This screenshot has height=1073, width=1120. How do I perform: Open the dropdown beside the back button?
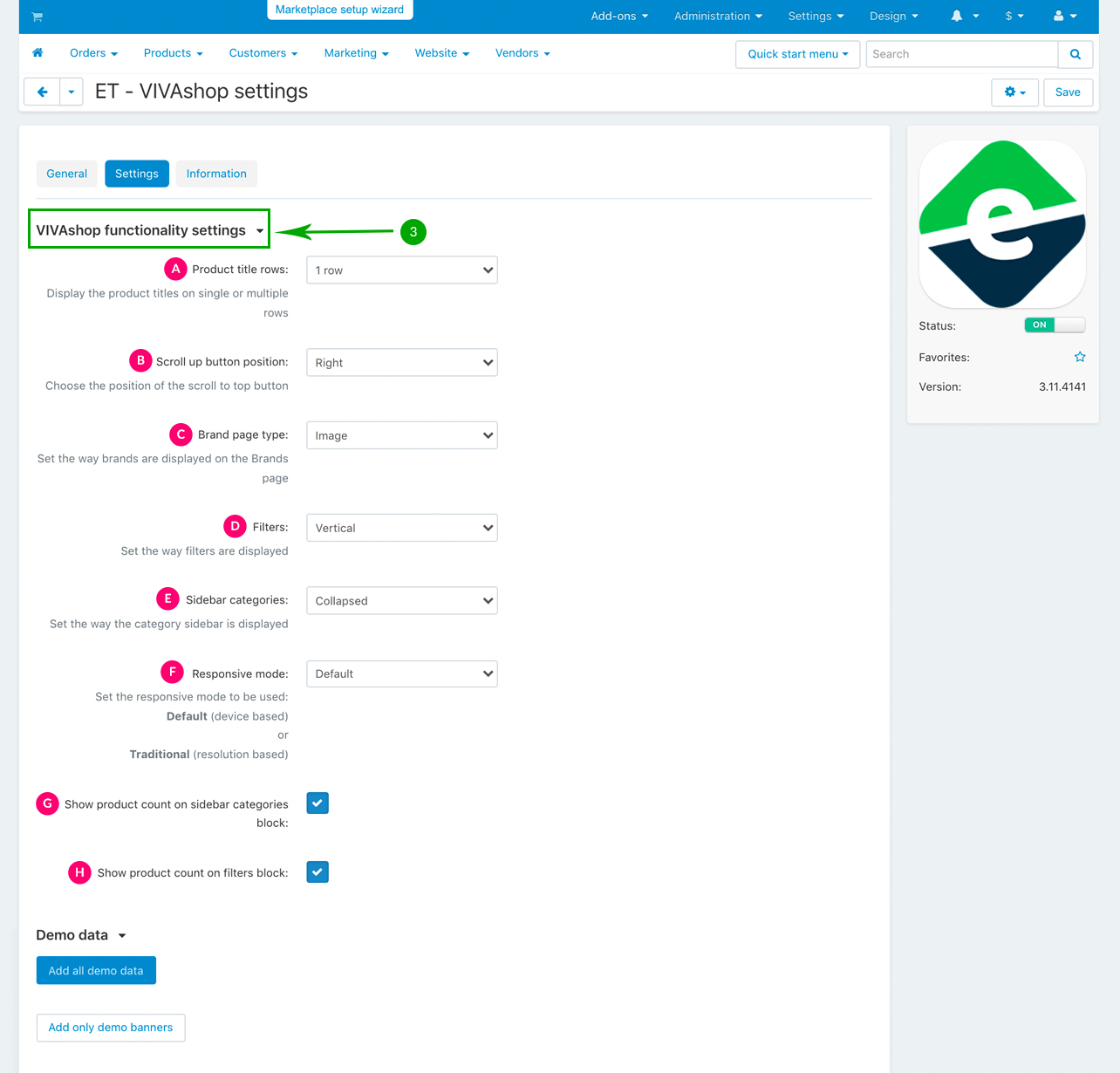pyautogui.click(x=72, y=92)
